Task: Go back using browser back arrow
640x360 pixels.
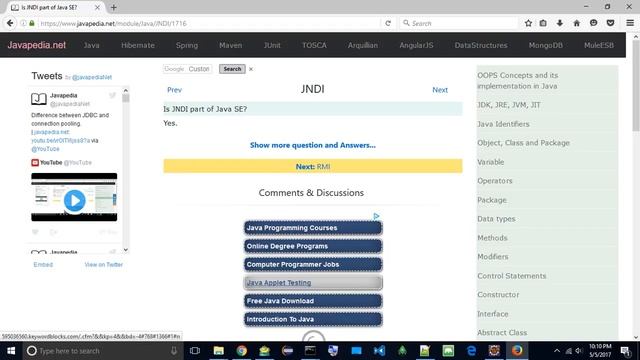Action: (10, 23)
